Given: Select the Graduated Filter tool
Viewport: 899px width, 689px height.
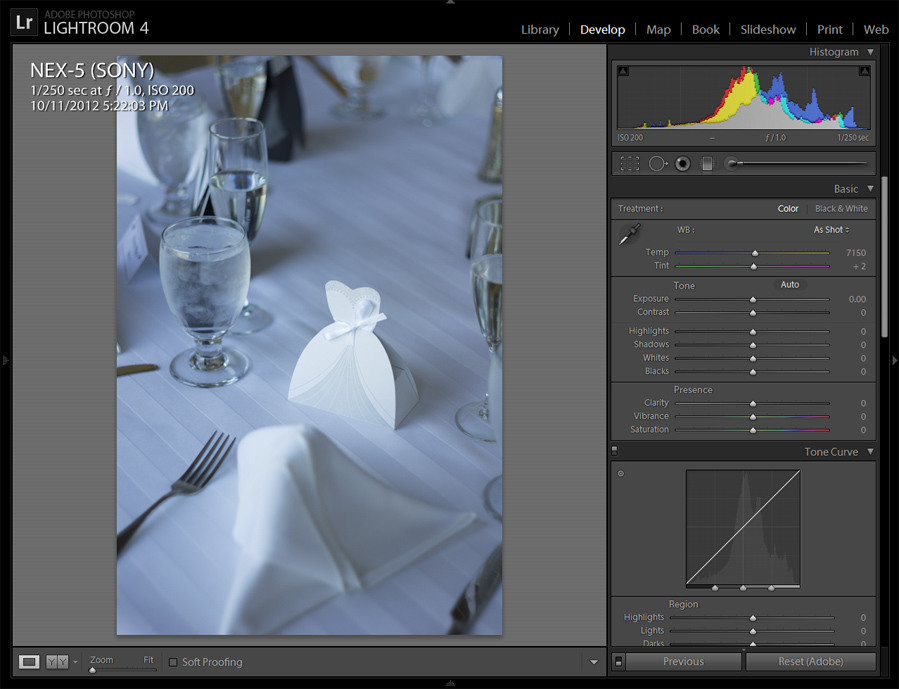Looking at the screenshot, I should pos(707,163).
